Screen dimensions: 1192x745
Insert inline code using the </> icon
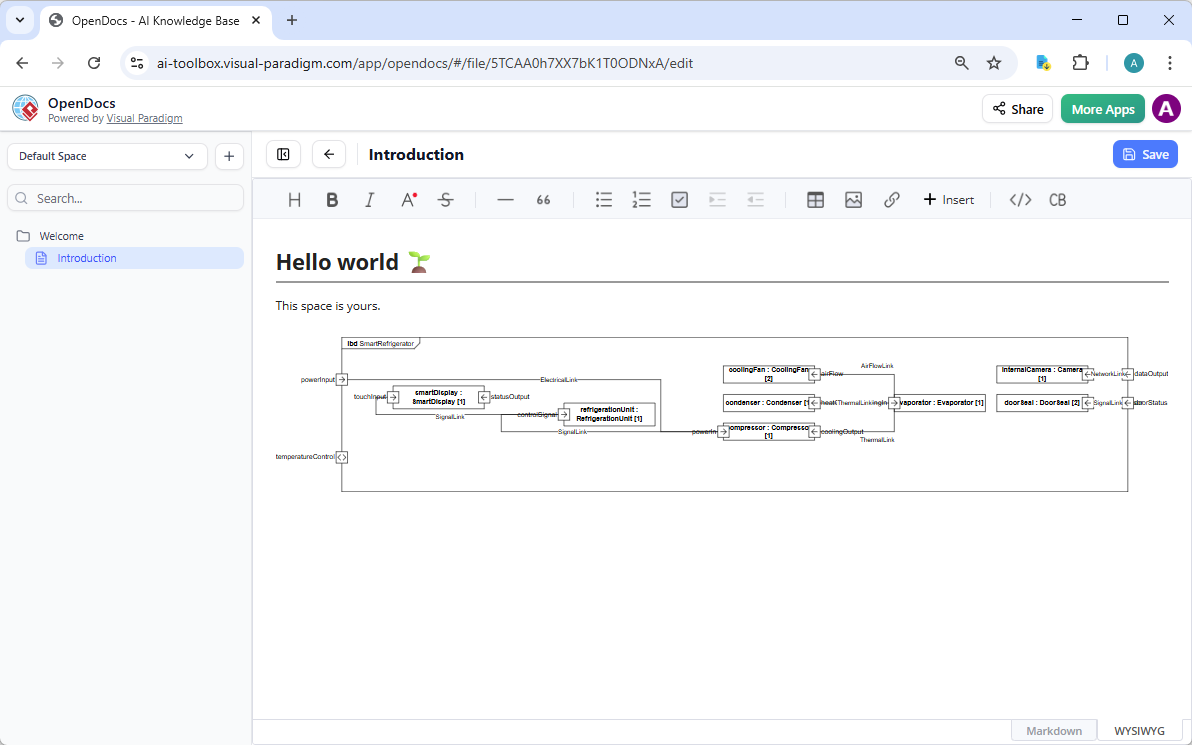(1019, 199)
